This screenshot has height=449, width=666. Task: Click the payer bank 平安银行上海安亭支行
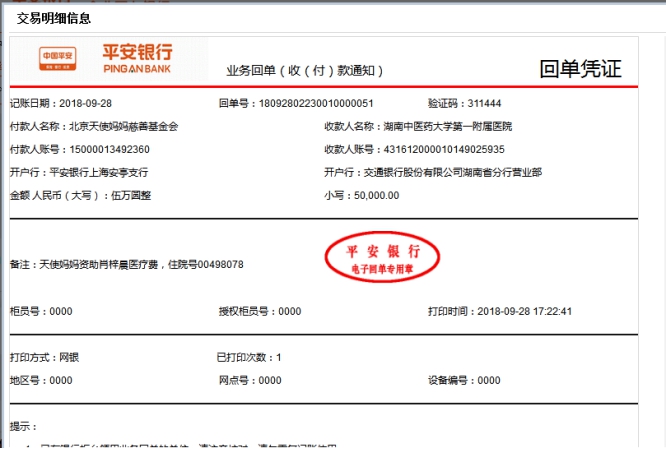99,172
